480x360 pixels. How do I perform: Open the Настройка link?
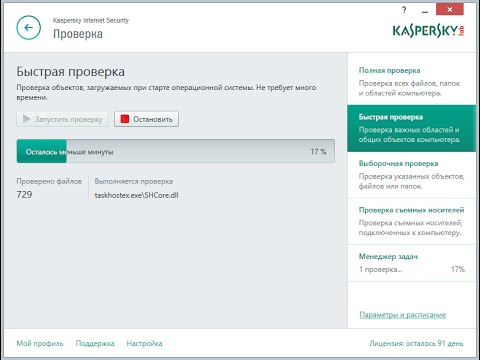pyautogui.click(x=144, y=343)
